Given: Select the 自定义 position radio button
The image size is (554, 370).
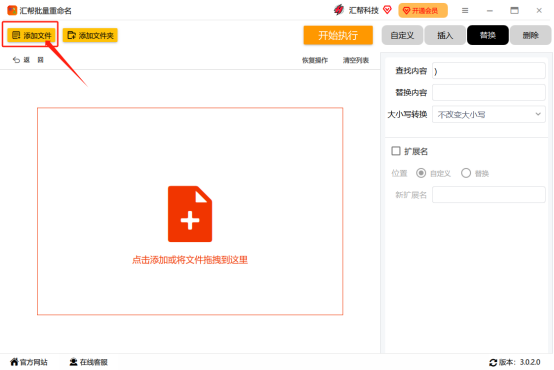Looking at the screenshot, I should [x=421, y=173].
